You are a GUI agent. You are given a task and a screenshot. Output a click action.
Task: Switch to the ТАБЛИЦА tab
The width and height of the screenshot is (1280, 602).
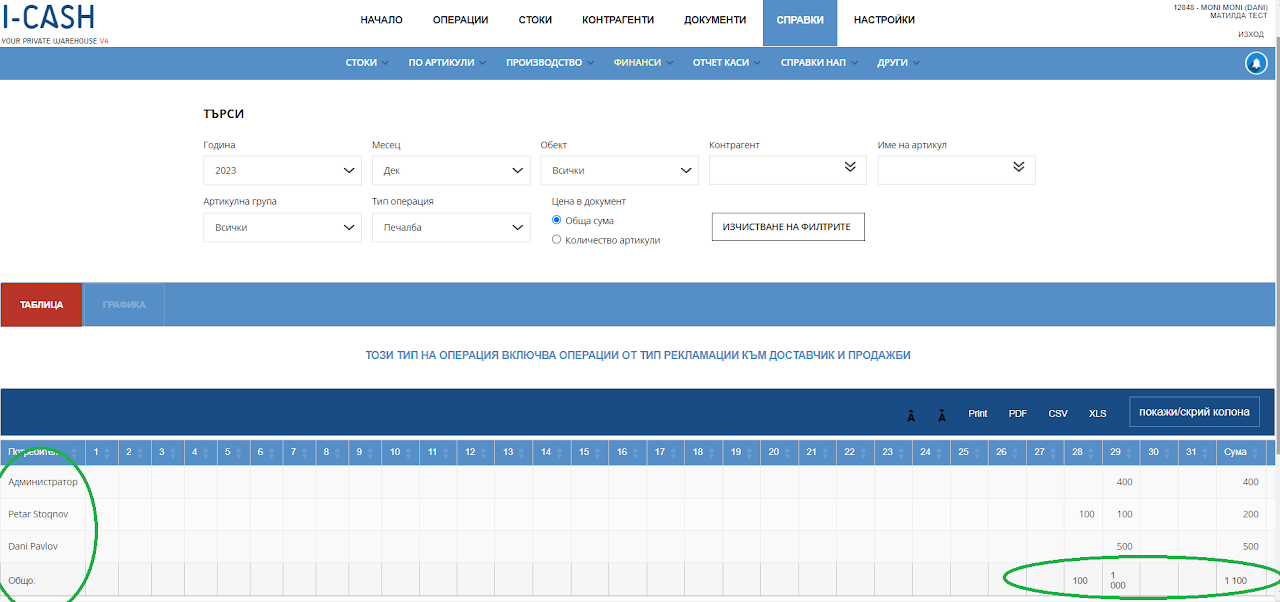click(x=42, y=304)
